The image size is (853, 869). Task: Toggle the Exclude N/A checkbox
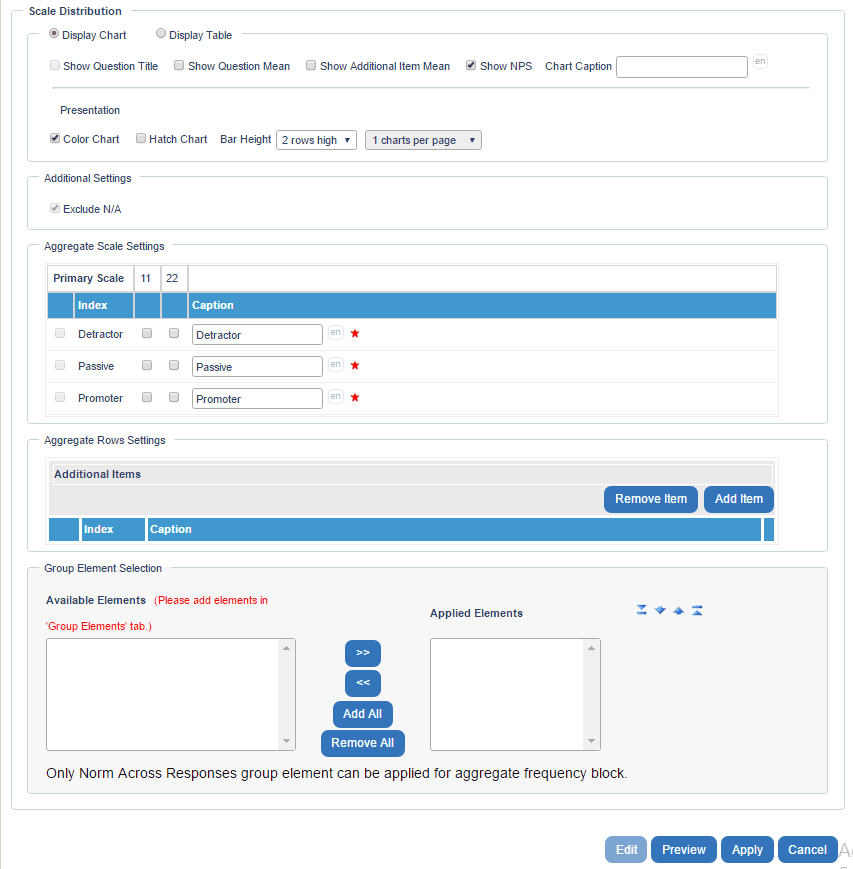(x=55, y=208)
